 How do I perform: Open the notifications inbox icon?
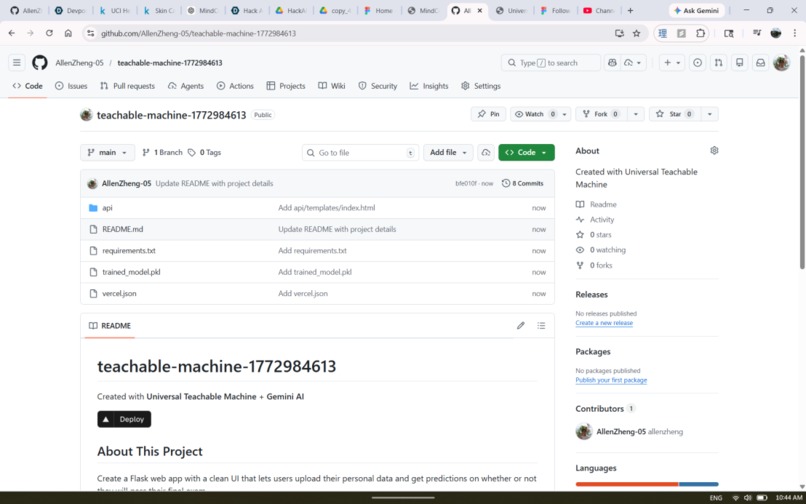tap(760, 63)
